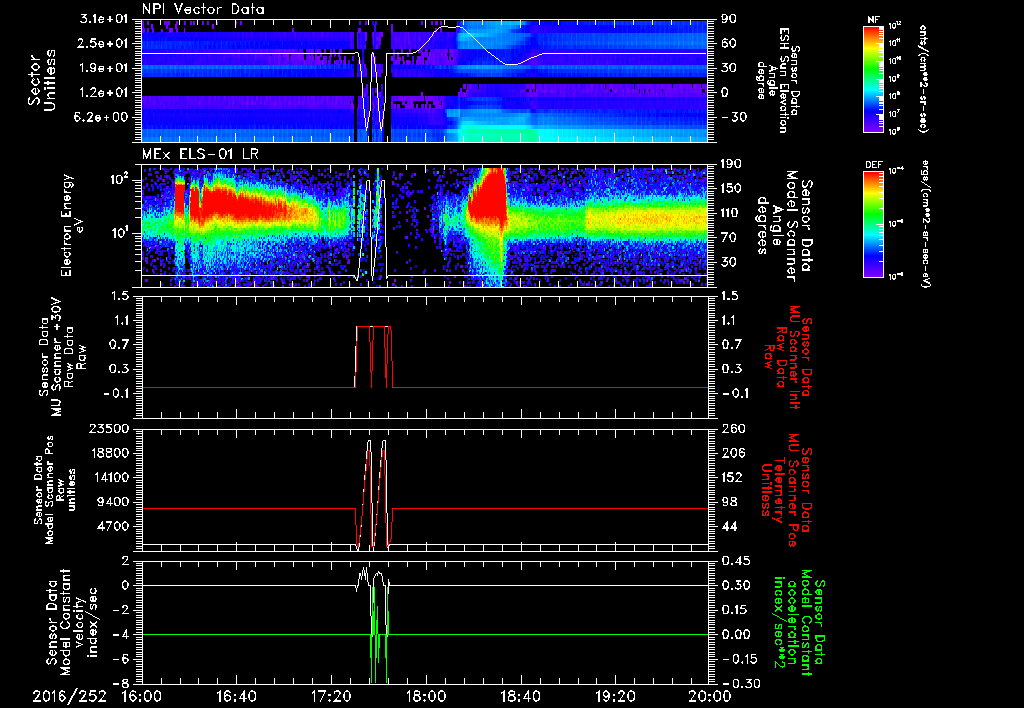Click the 152 telemetry tick value
The width and height of the screenshot is (1024, 708).
point(731,477)
